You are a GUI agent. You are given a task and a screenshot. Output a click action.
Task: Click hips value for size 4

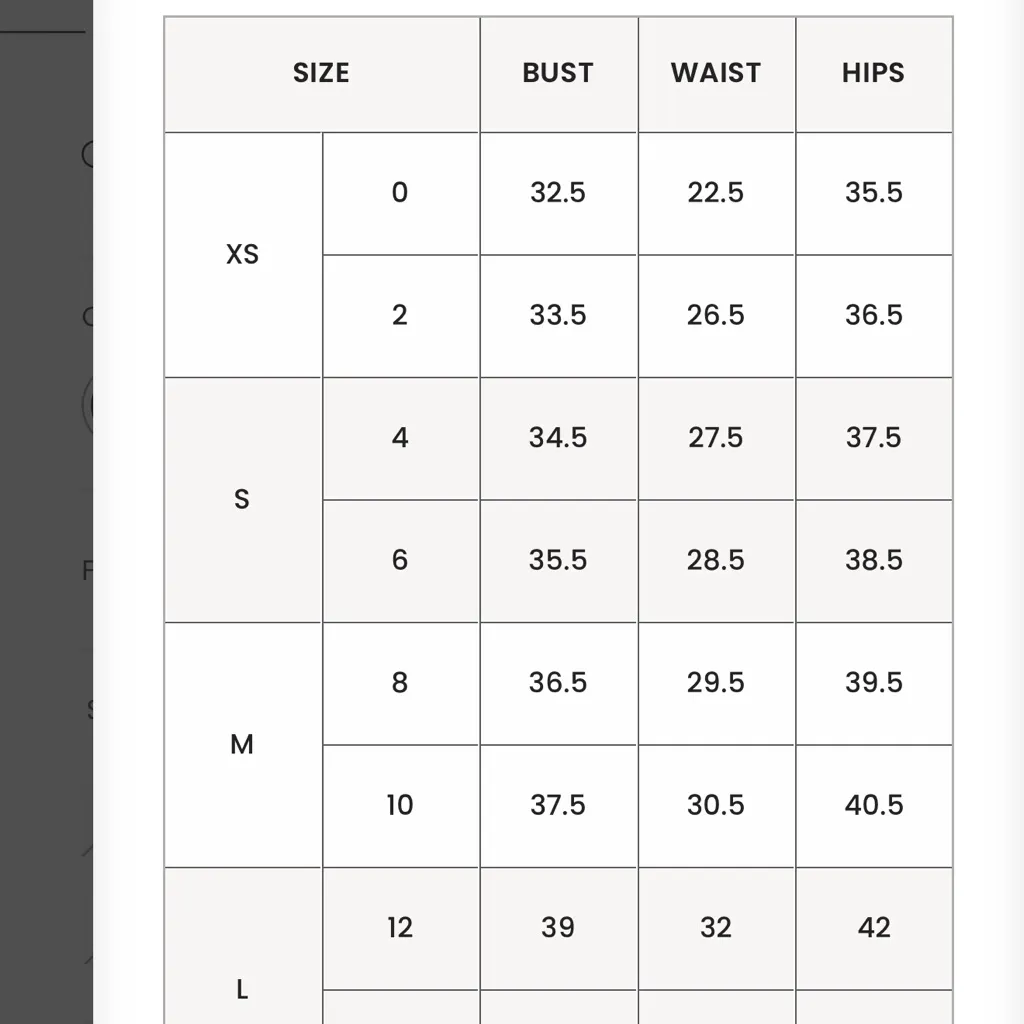click(x=873, y=438)
